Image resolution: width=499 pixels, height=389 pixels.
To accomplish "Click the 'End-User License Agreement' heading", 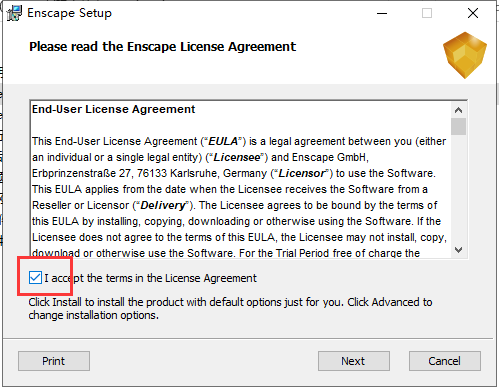I will [x=113, y=109].
